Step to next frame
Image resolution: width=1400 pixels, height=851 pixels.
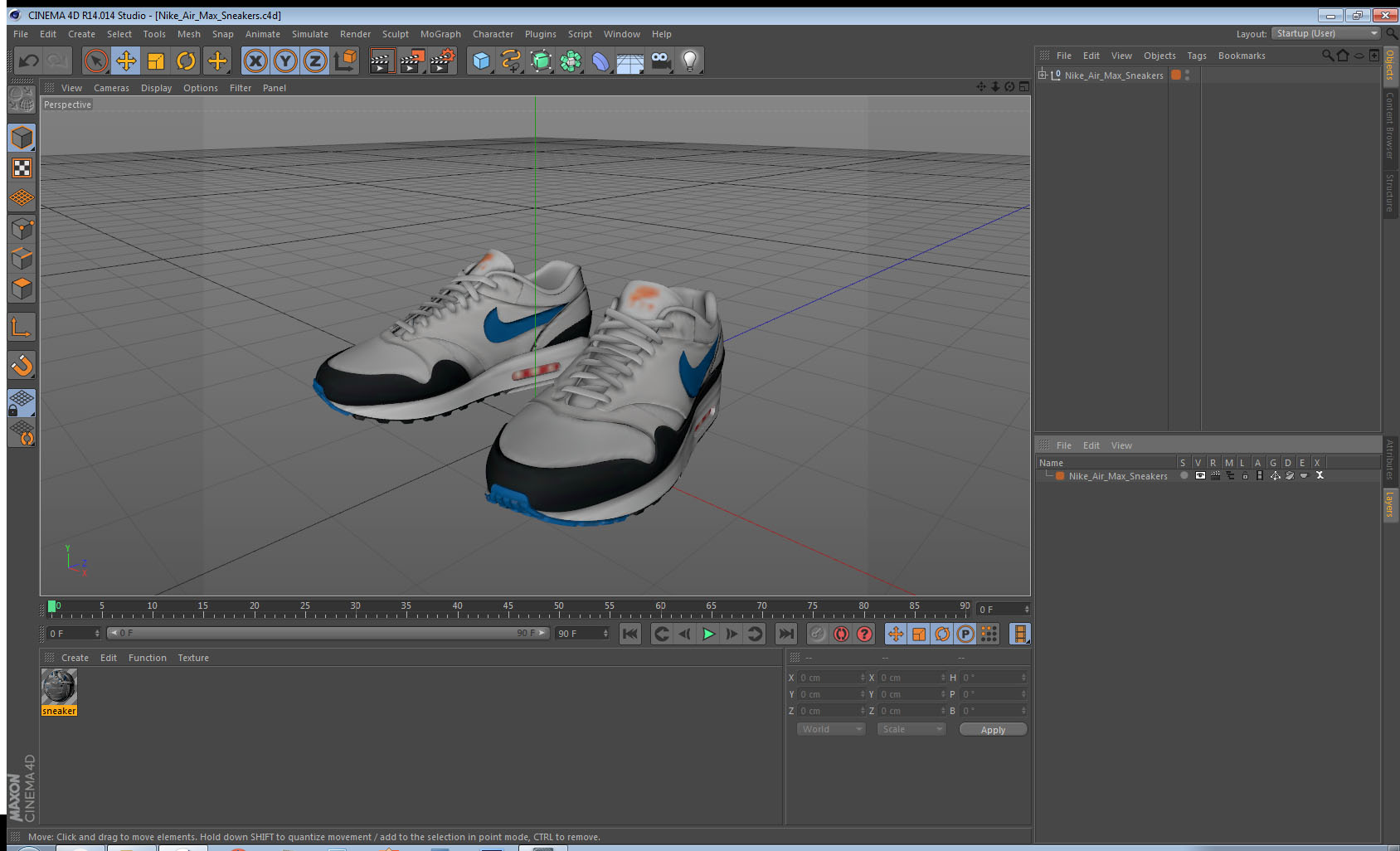pos(732,634)
